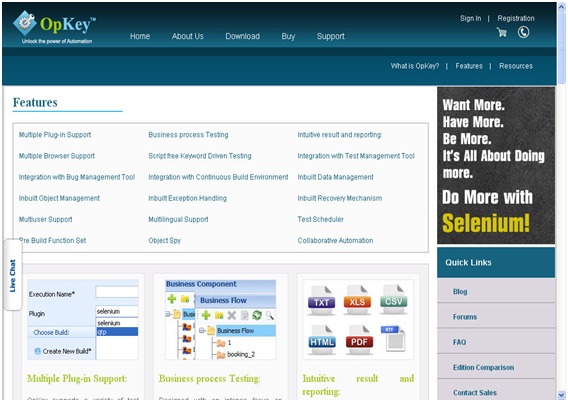Click the Multiple Plug-in Support screenshot thumbnail
Screen dimensions: 568x402
click(x=83, y=319)
